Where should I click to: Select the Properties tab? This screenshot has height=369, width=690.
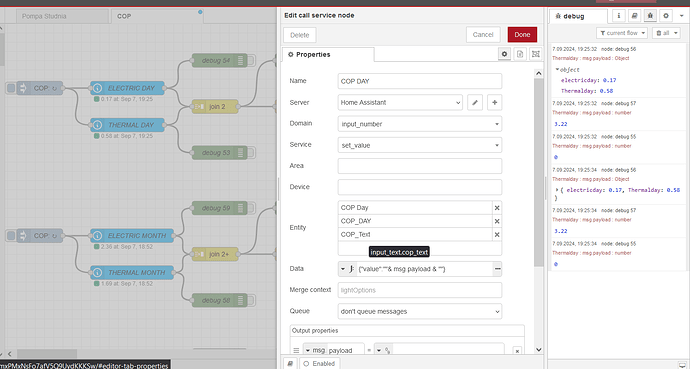[x=328, y=55]
